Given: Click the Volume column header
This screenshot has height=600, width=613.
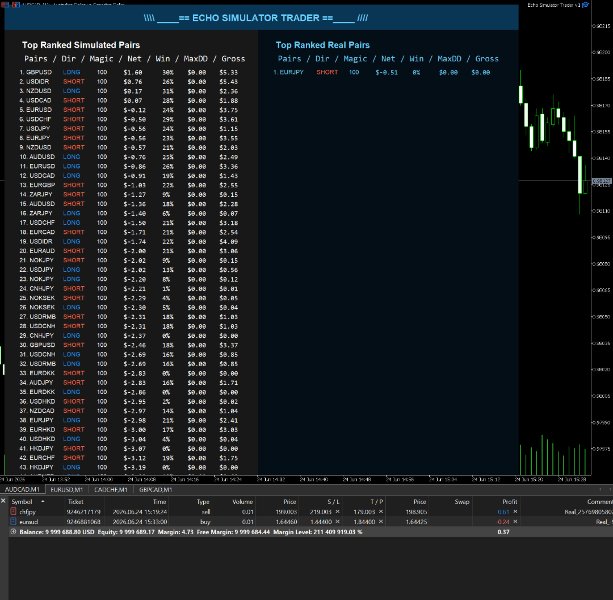Looking at the screenshot, I should click(243, 501).
